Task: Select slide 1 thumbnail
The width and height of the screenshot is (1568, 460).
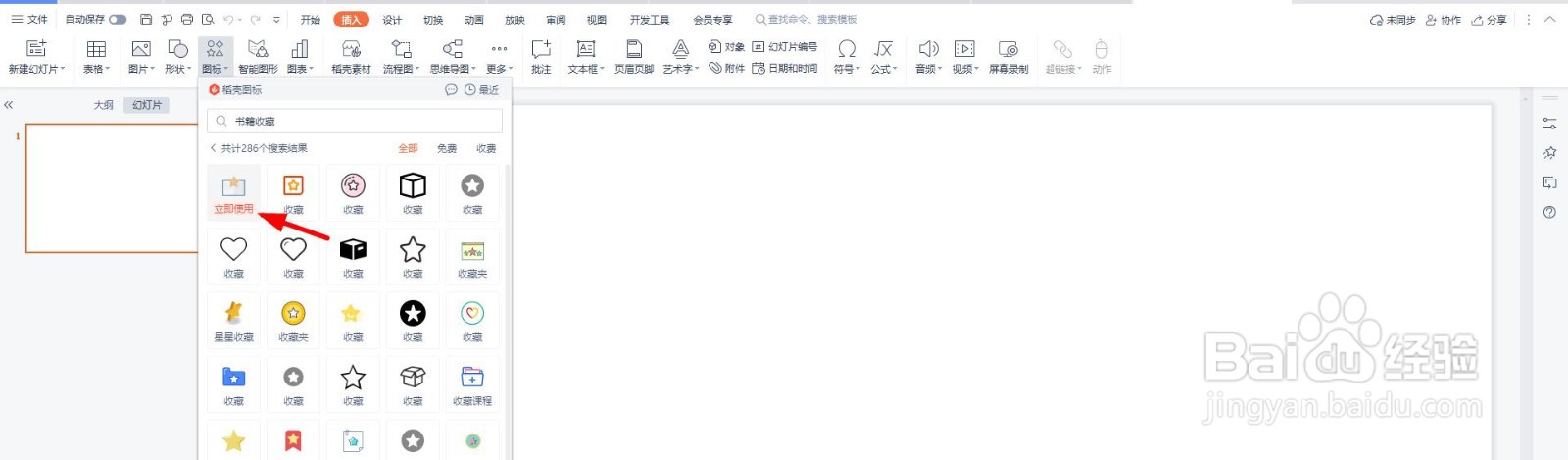Action: point(112,188)
